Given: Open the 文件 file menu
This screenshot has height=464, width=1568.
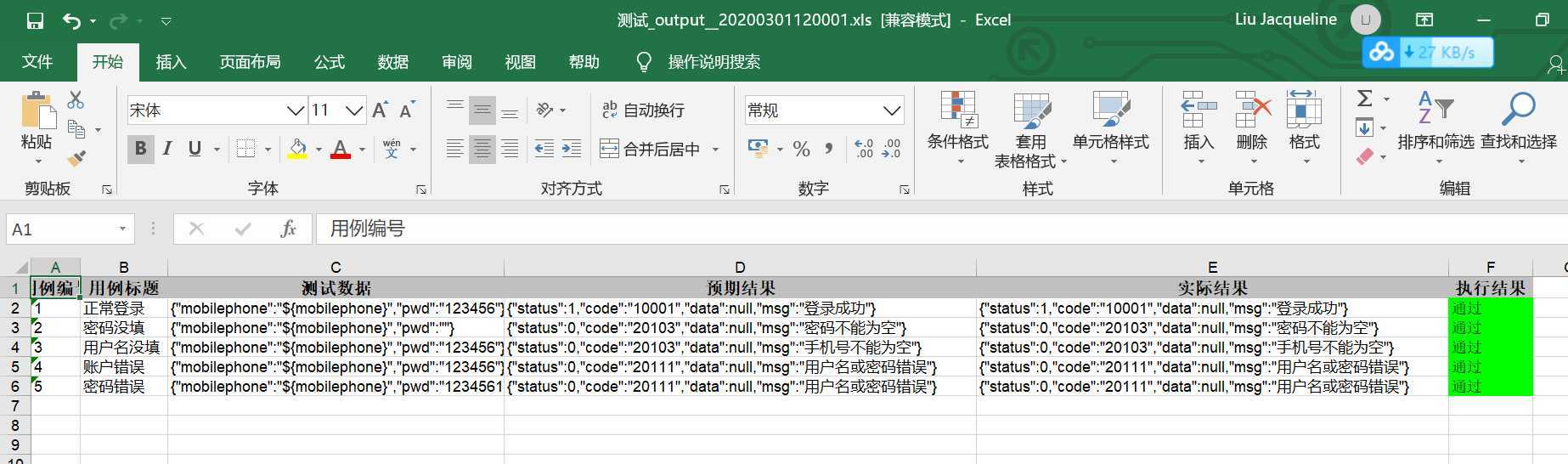Looking at the screenshot, I should (x=37, y=62).
